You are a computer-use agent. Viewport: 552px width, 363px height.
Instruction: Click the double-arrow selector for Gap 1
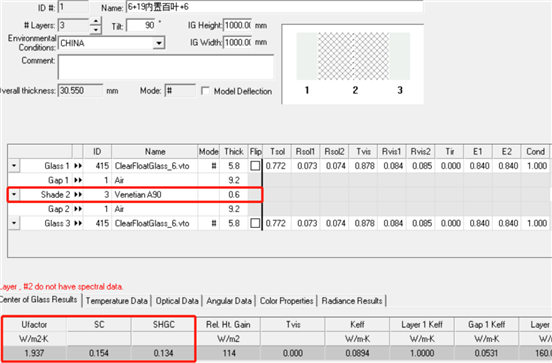click(78, 180)
